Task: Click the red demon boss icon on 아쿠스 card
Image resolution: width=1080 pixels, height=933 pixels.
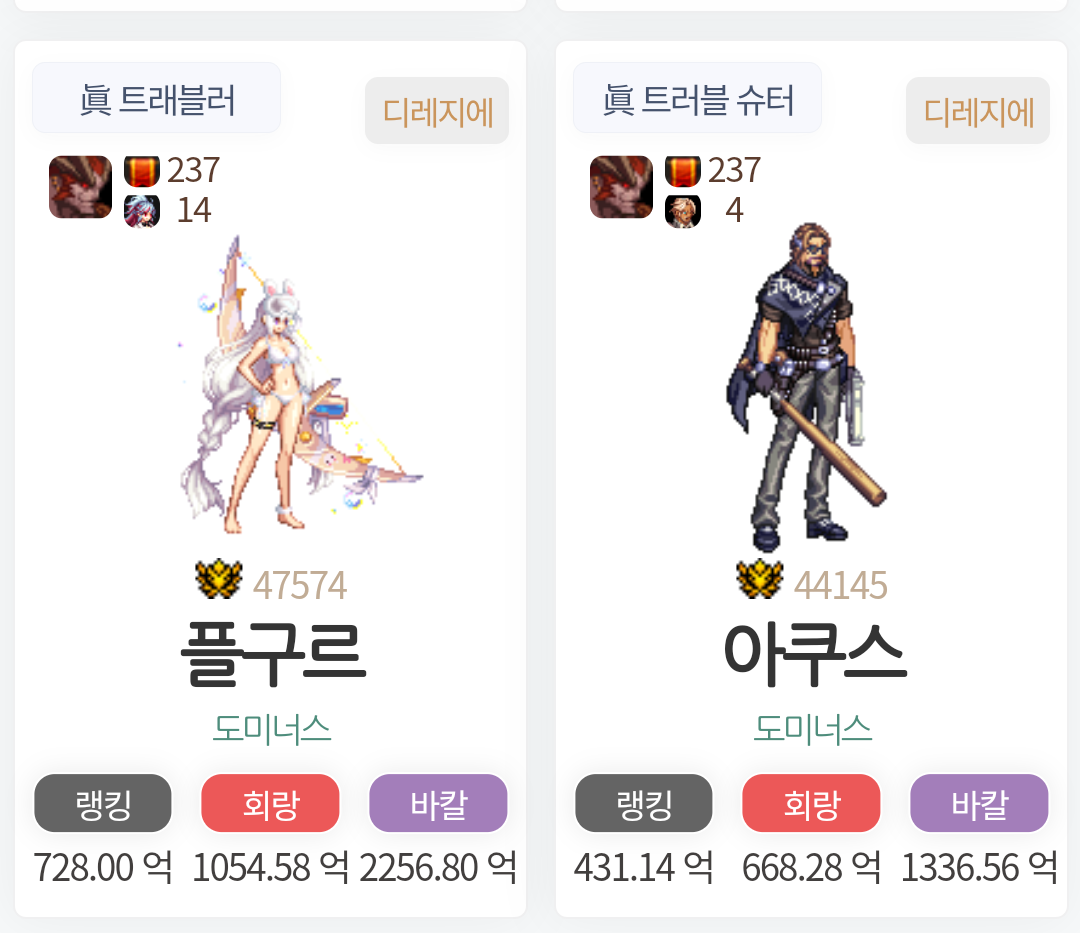Action: point(621,187)
